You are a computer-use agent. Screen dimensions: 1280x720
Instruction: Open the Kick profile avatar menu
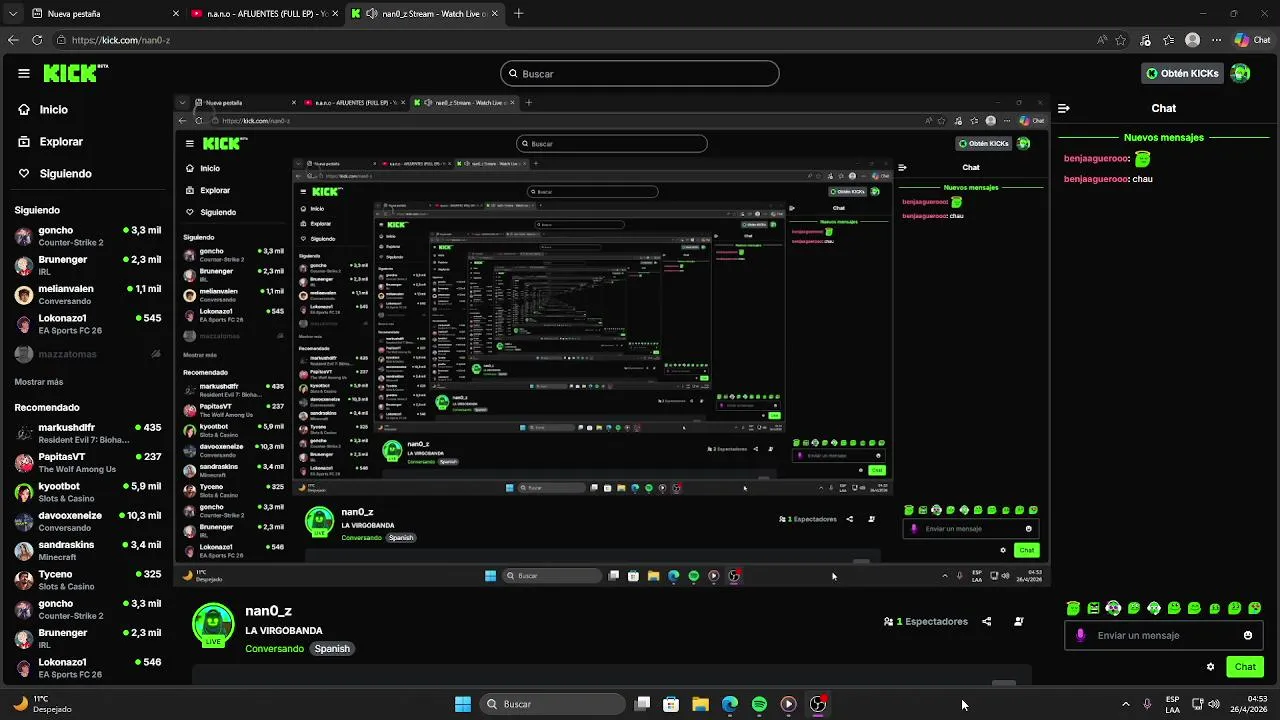coord(1241,73)
